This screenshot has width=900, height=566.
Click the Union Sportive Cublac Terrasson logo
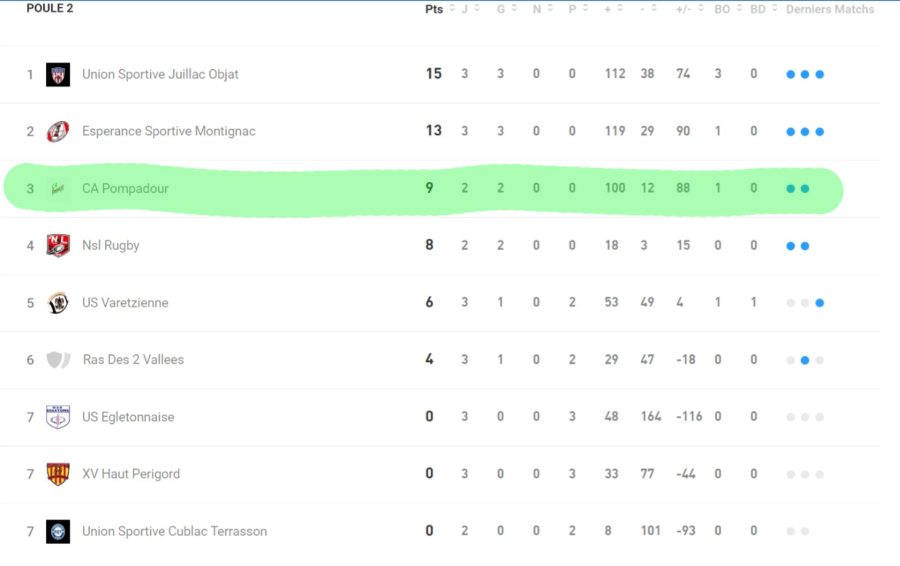58,531
